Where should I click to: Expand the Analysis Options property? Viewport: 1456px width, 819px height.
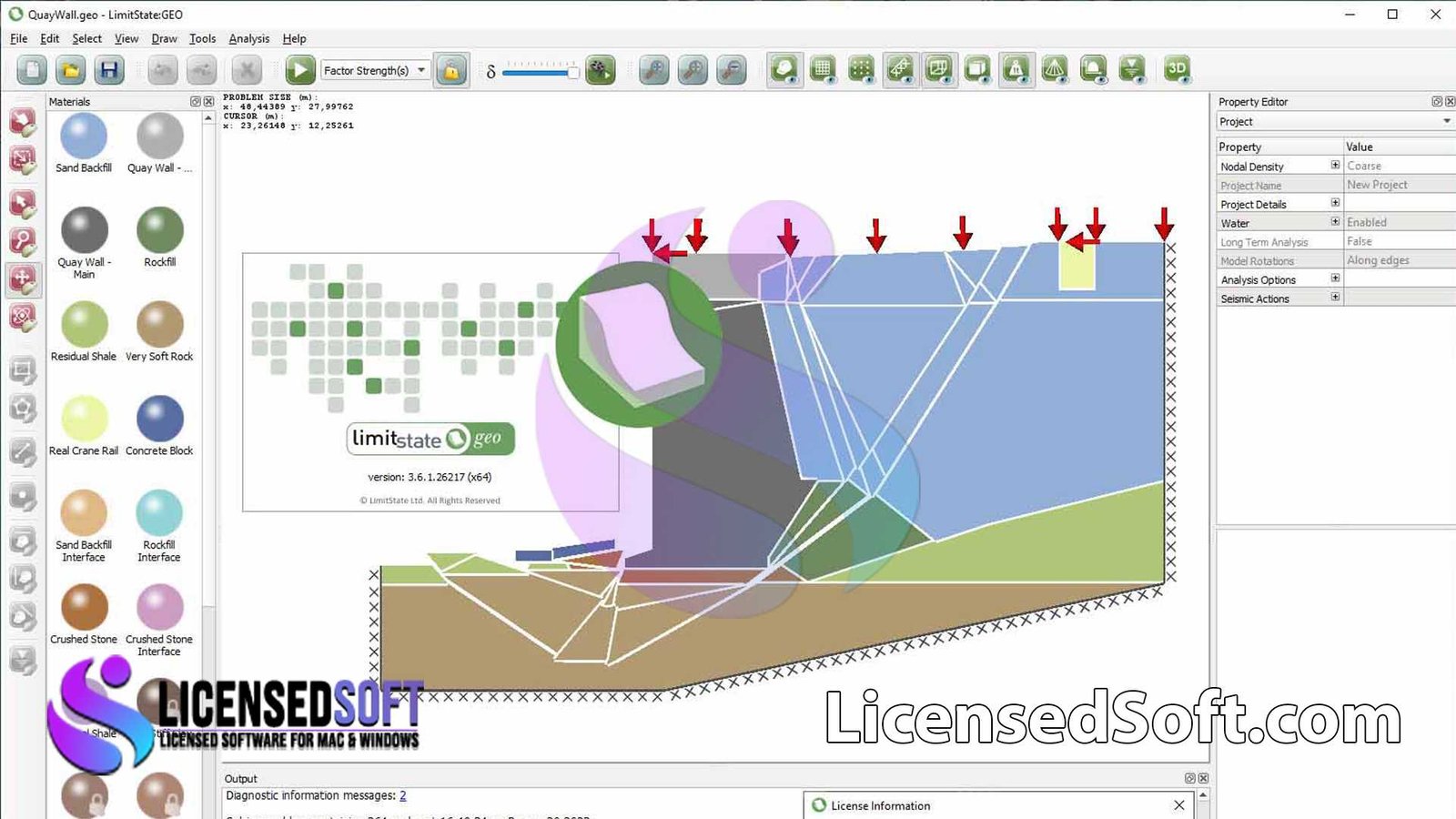coord(1335,278)
